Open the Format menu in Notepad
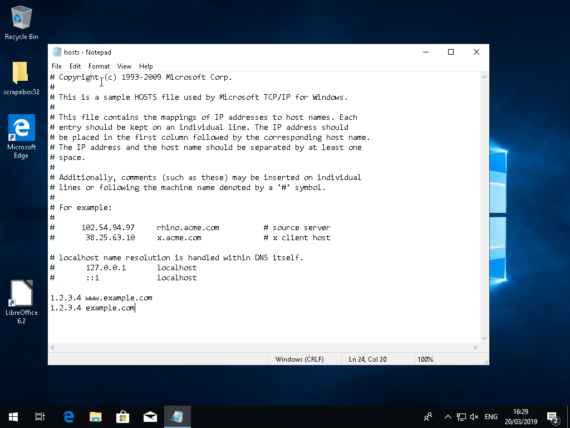This screenshot has width=570, height=428. point(99,66)
